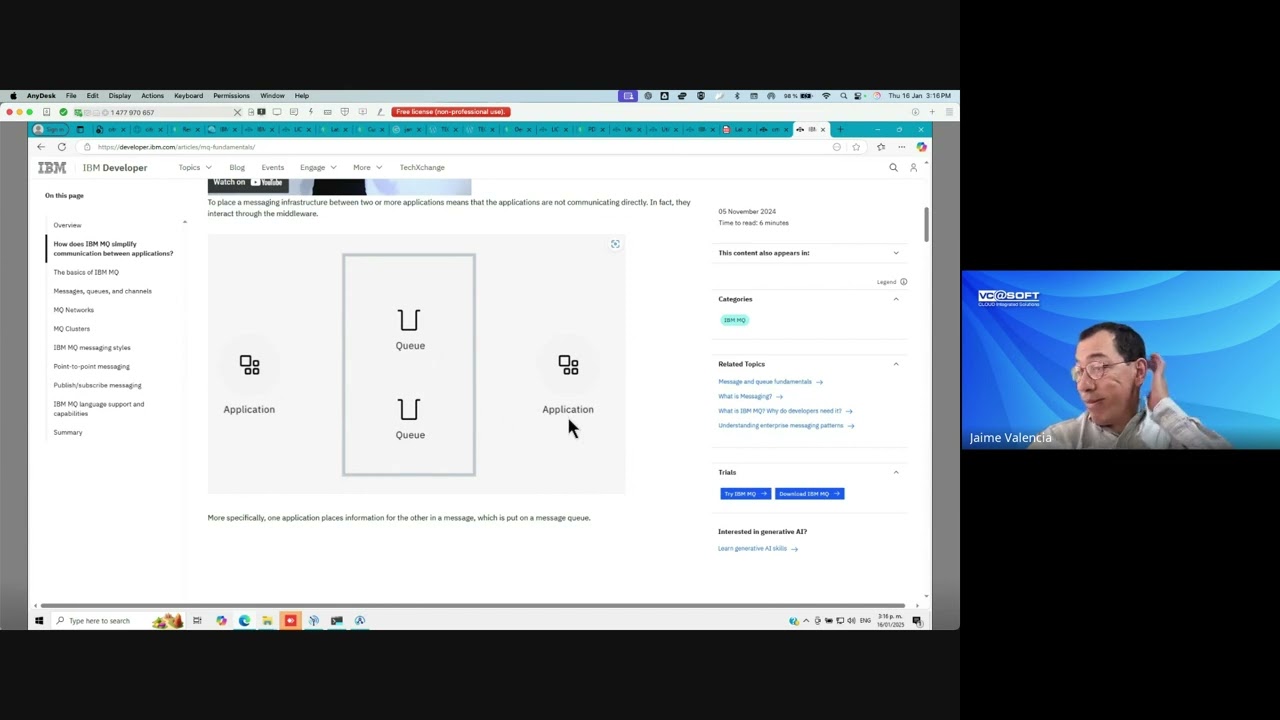Jump to MQ Clusters section
1280x720 pixels.
72,329
